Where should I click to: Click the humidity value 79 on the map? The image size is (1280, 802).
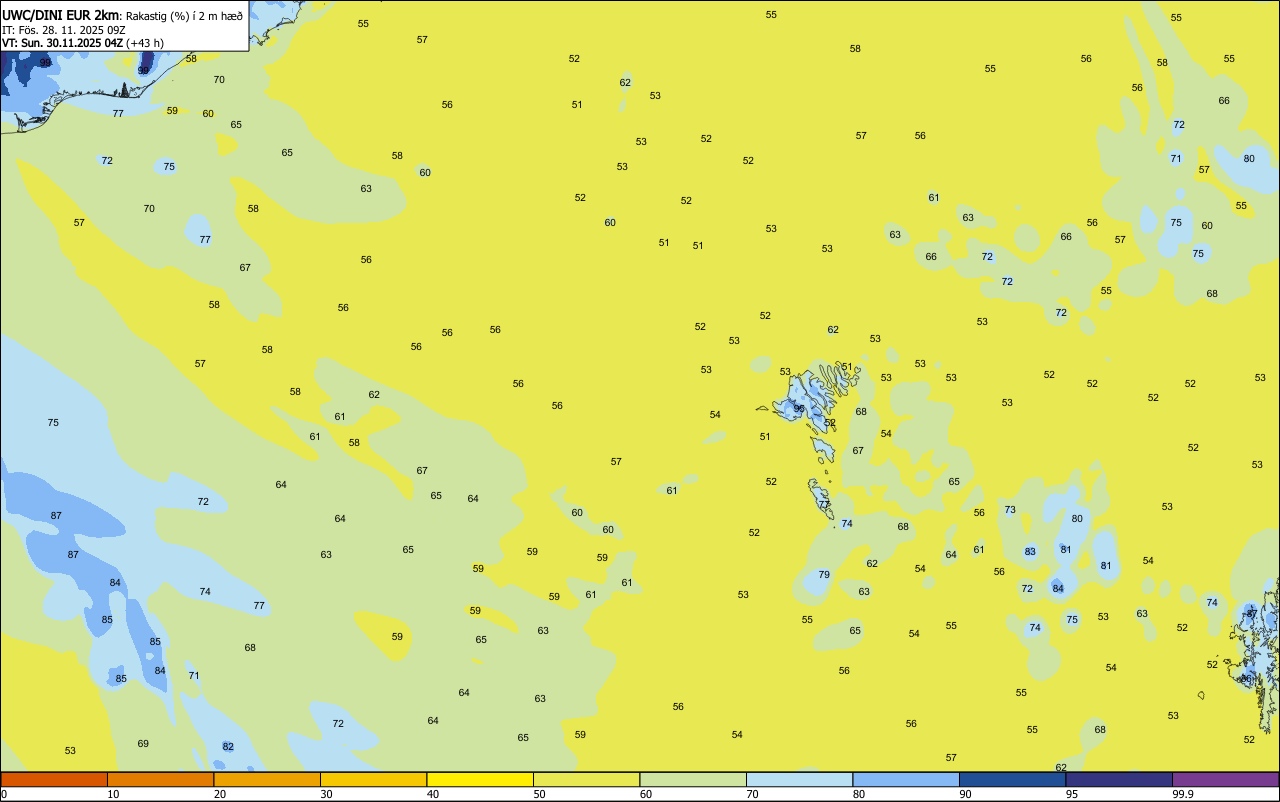coord(824,574)
